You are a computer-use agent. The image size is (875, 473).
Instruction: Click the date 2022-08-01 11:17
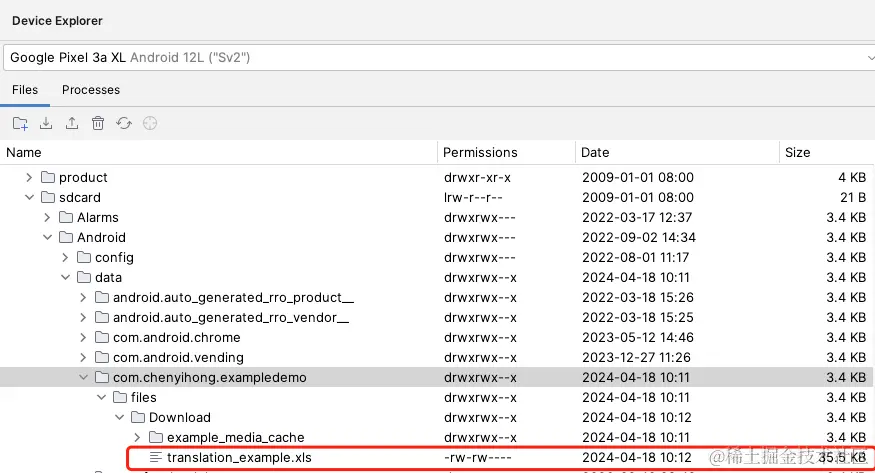(x=636, y=258)
